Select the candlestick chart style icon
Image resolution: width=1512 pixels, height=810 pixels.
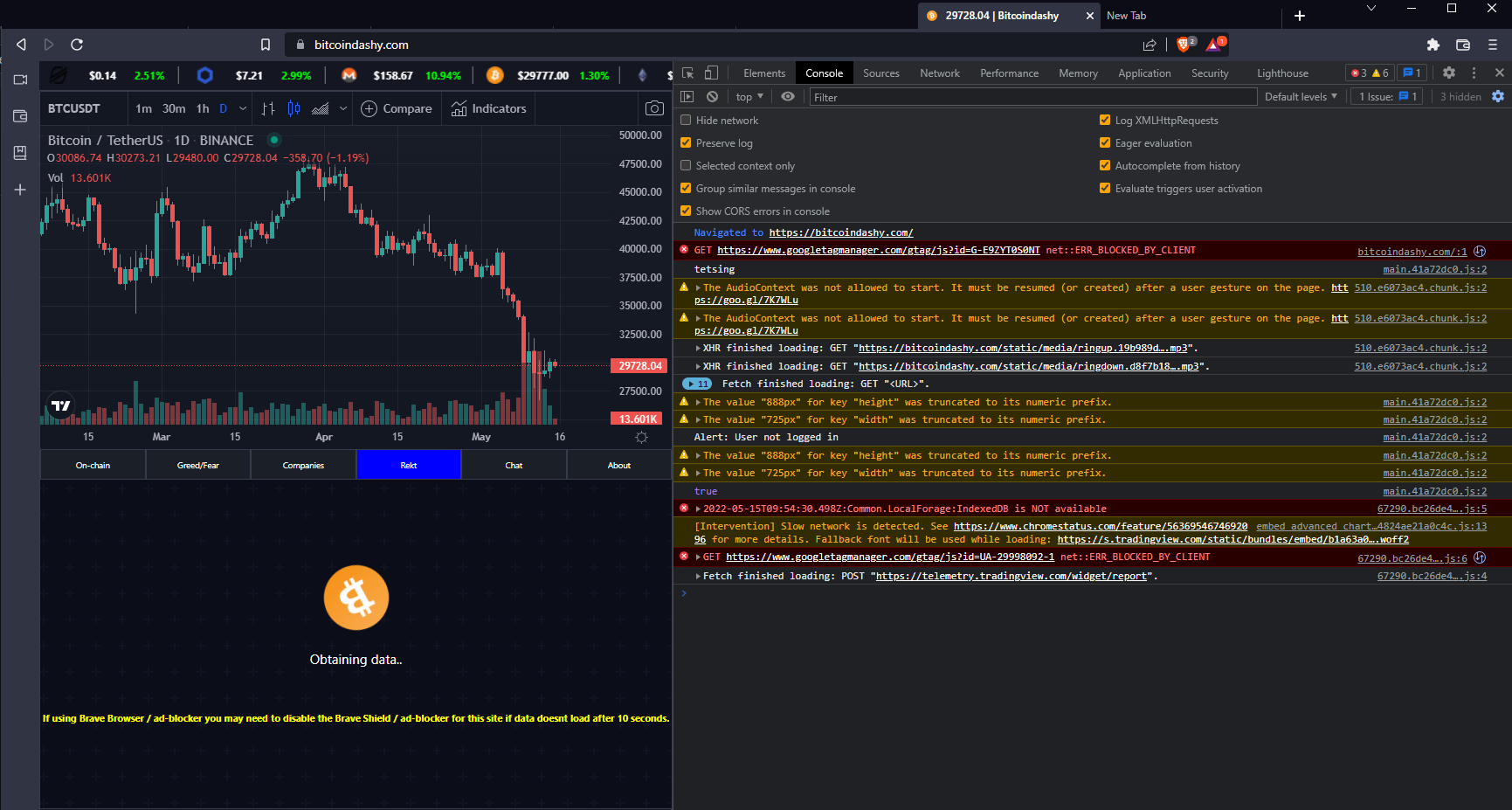[x=294, y=108]
